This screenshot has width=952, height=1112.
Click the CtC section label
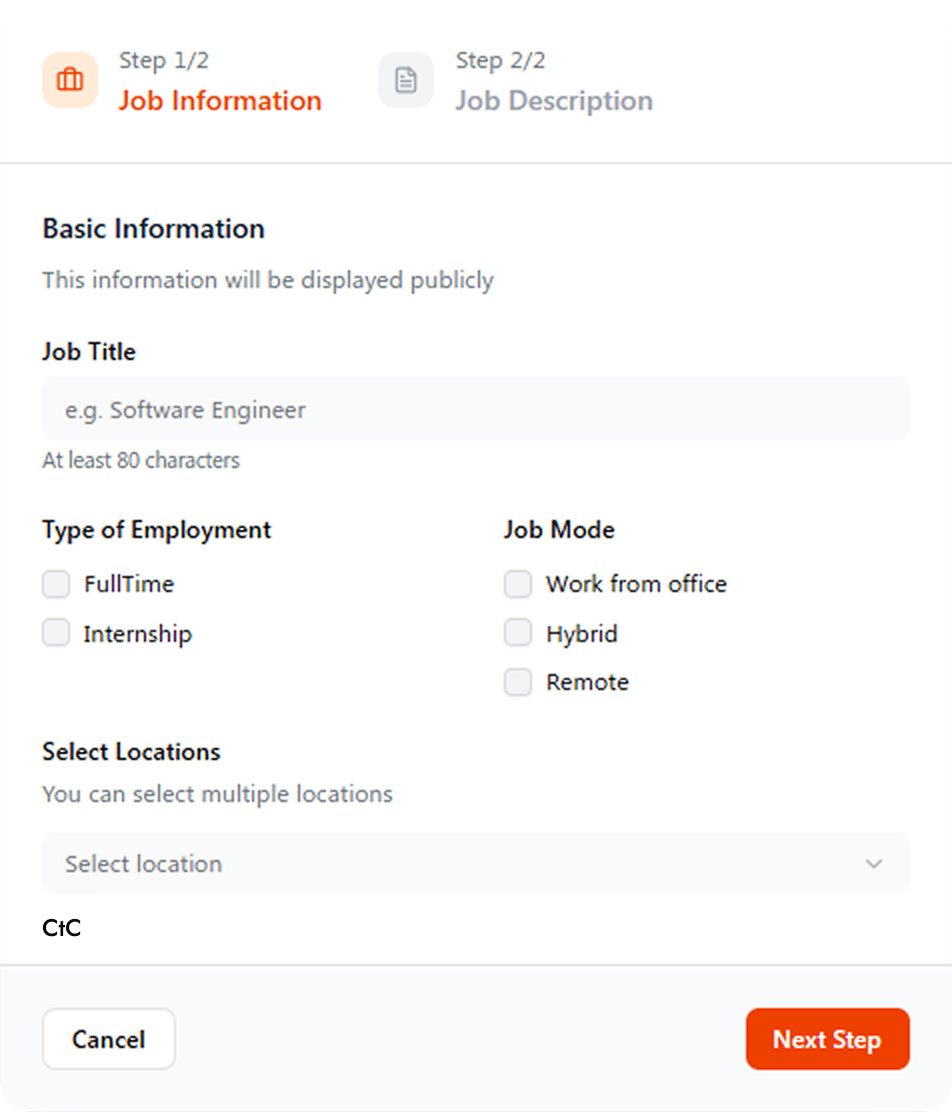click(x=61, y=928)
